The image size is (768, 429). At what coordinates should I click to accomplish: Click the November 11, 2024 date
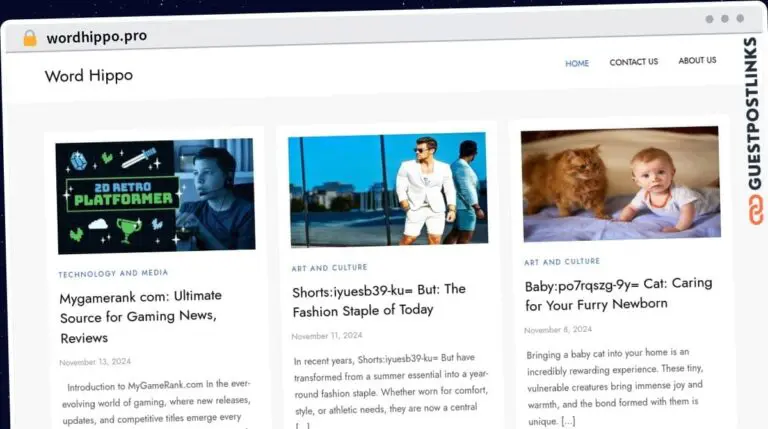point(327,336)
